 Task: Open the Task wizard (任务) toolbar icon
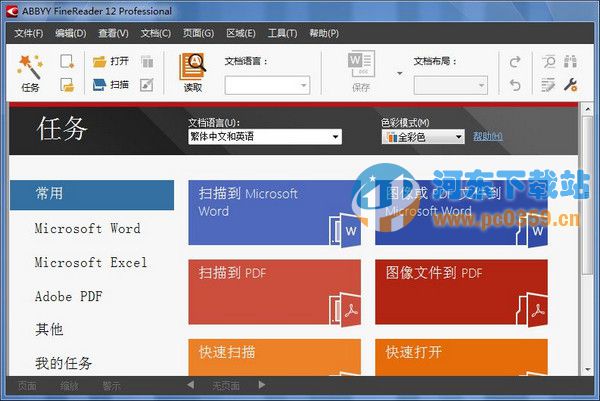point(30,73)
